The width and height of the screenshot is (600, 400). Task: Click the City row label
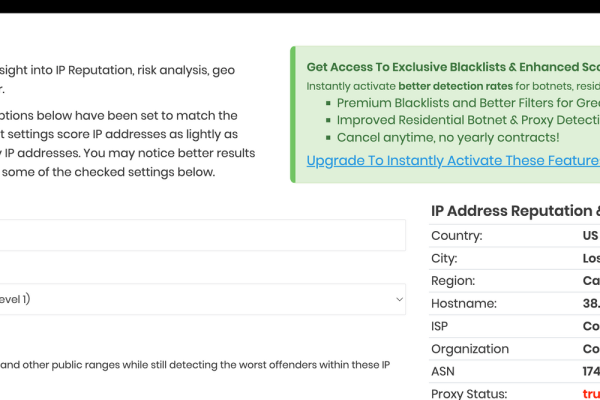445,258
